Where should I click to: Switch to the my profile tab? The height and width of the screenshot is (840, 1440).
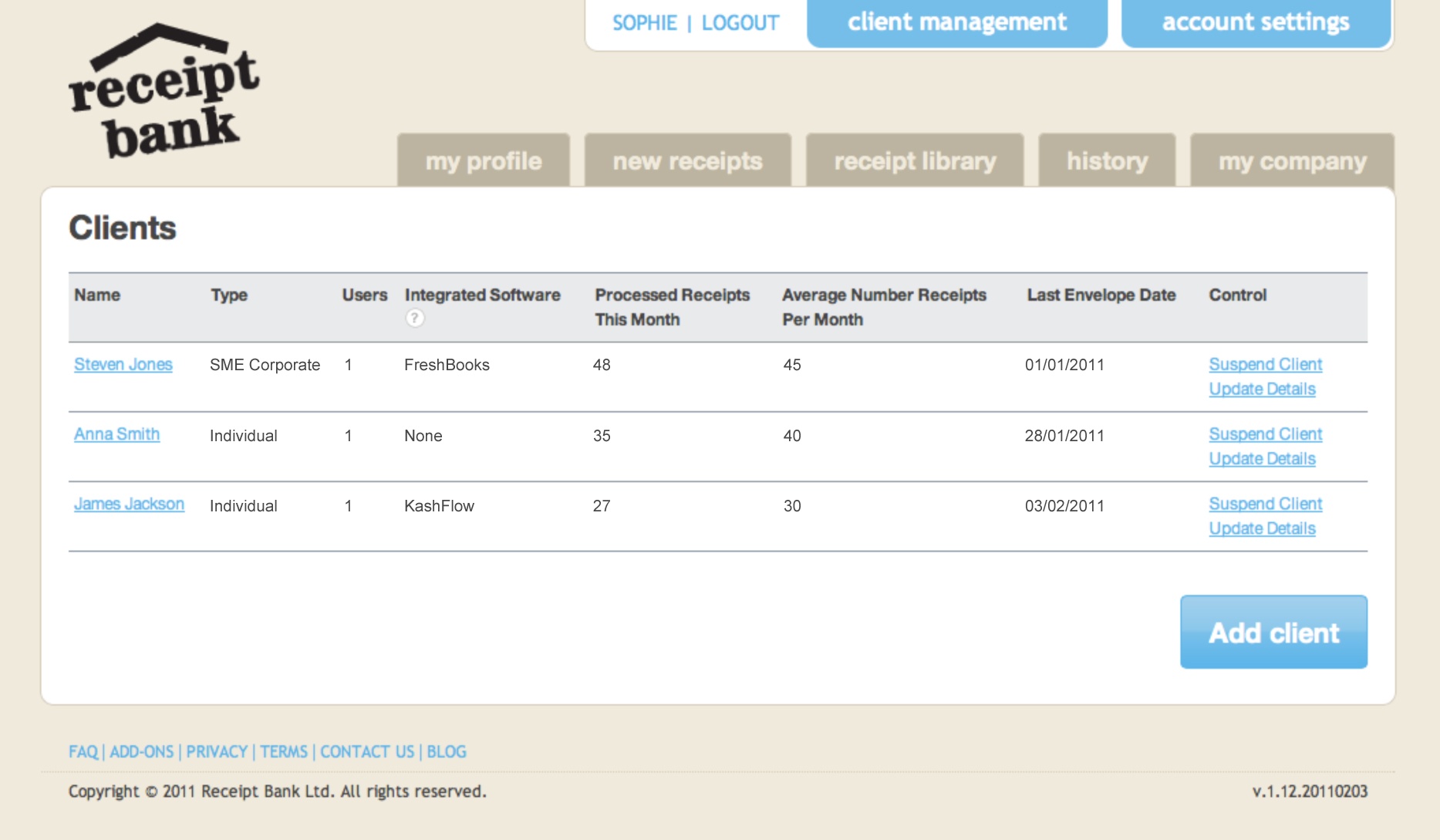click(484, 161)
